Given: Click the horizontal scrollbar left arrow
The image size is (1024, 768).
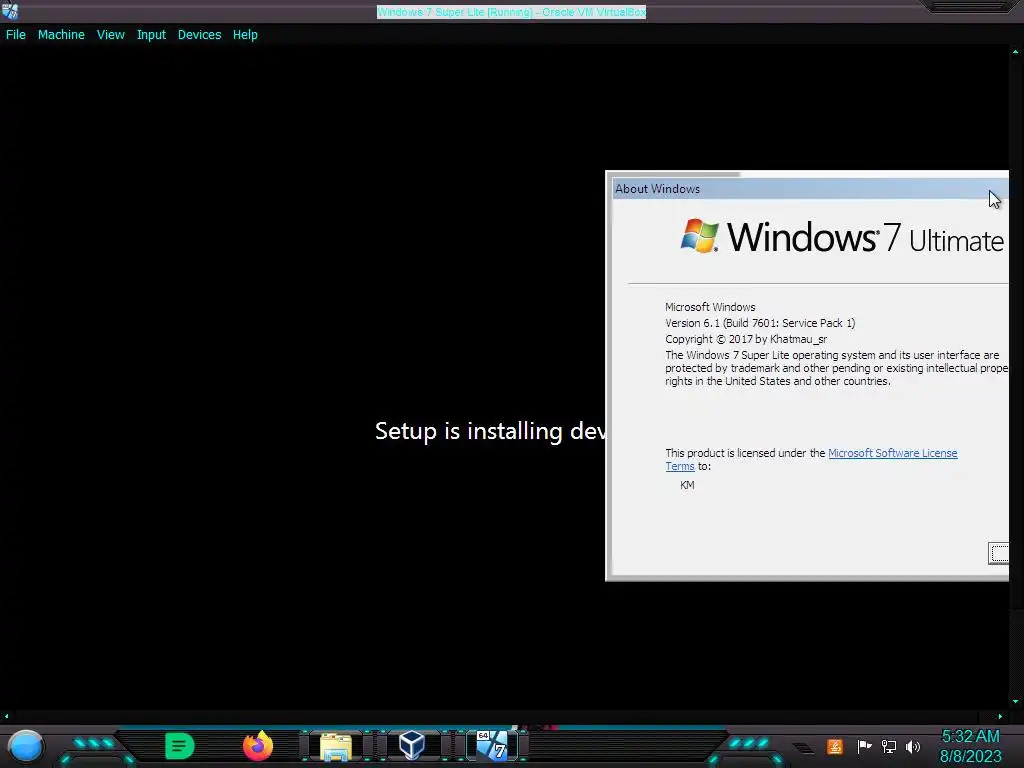Looking at the screenshot, I should pyautogui.click(x=7, y=716).
